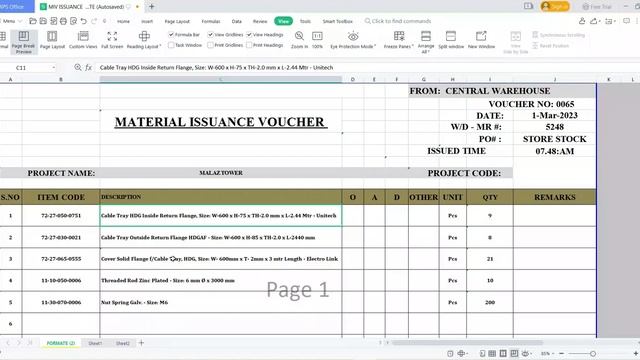
Task: Click the formula bar text
Action: 216,67
